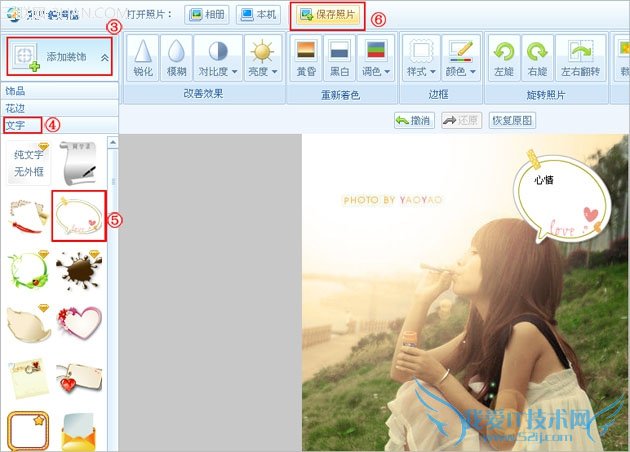Viewport: 630px width, 452px height.
Task: Open the 对比度 contrast dropdown
Action: coord(218,58)
